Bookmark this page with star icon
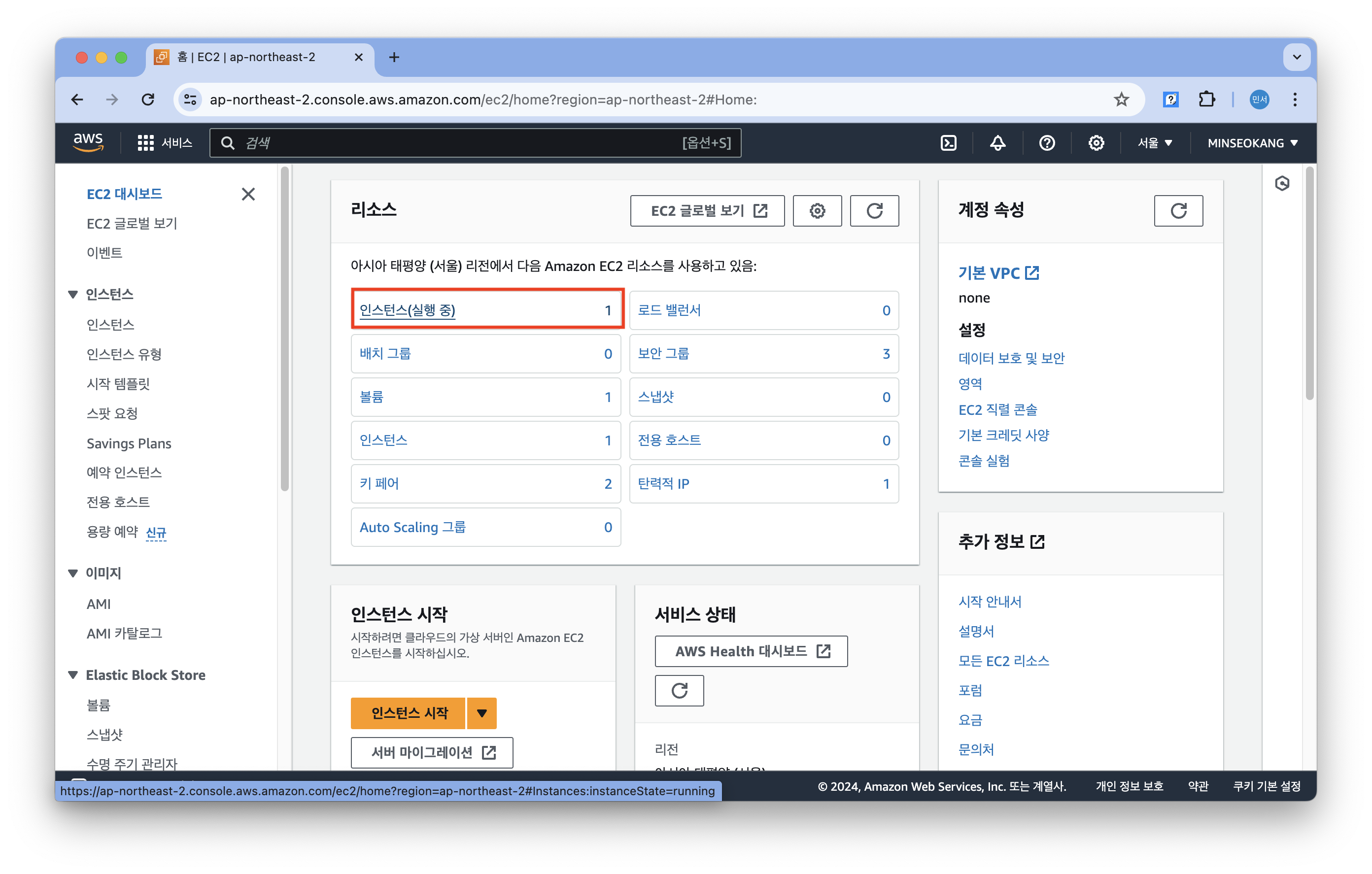The width and height of the screenshot is (1372, 874). pos(1121,100)
